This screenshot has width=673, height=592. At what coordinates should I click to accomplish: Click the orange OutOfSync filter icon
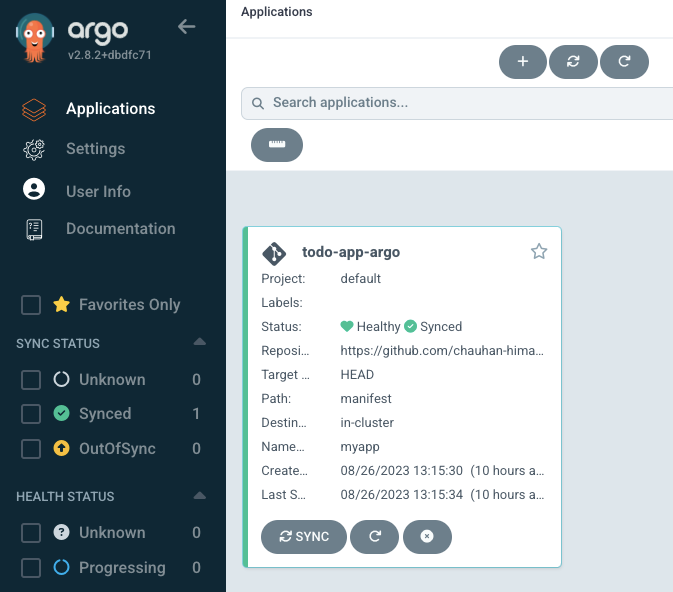click(61, 448)
